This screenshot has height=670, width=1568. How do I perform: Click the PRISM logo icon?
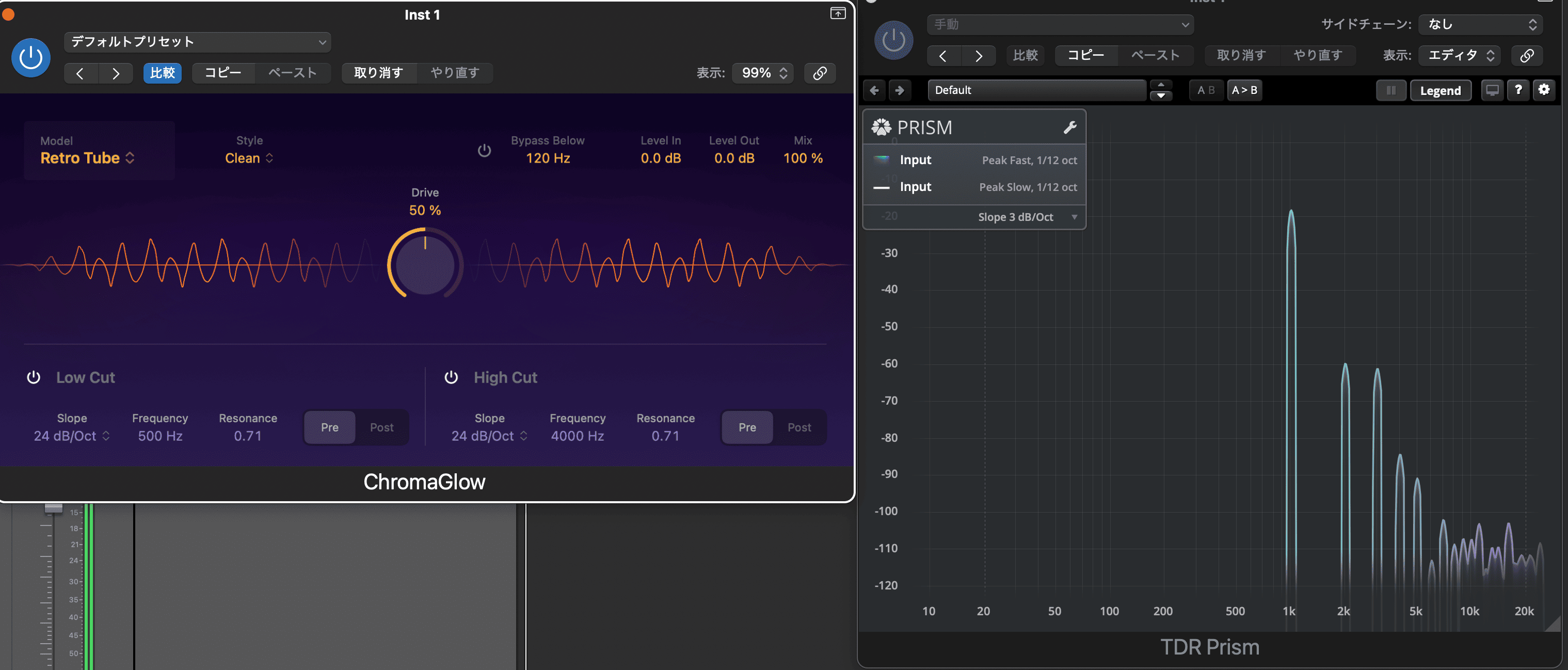click(x=881, y=127)
